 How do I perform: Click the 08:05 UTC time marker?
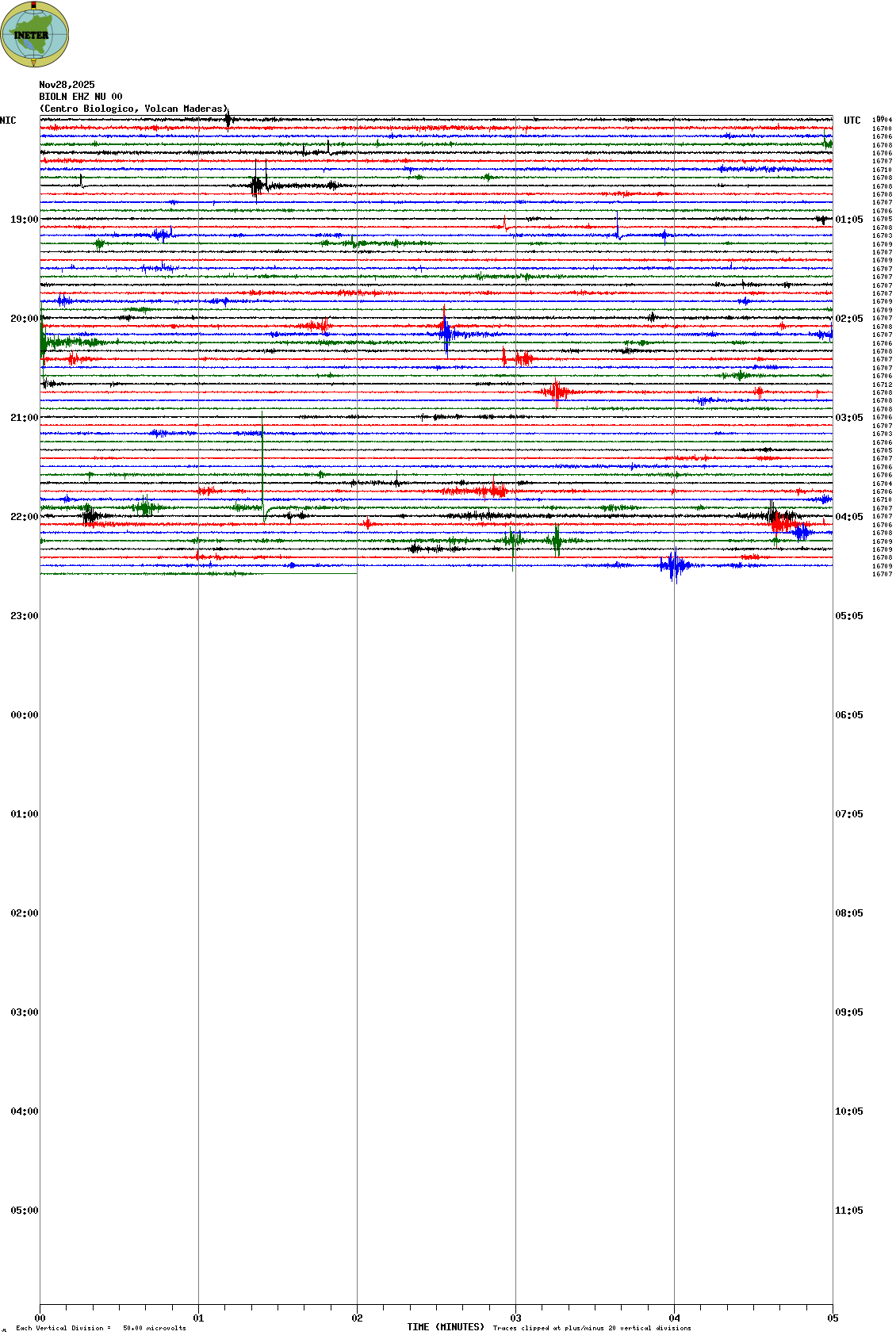tap(848, 913)
